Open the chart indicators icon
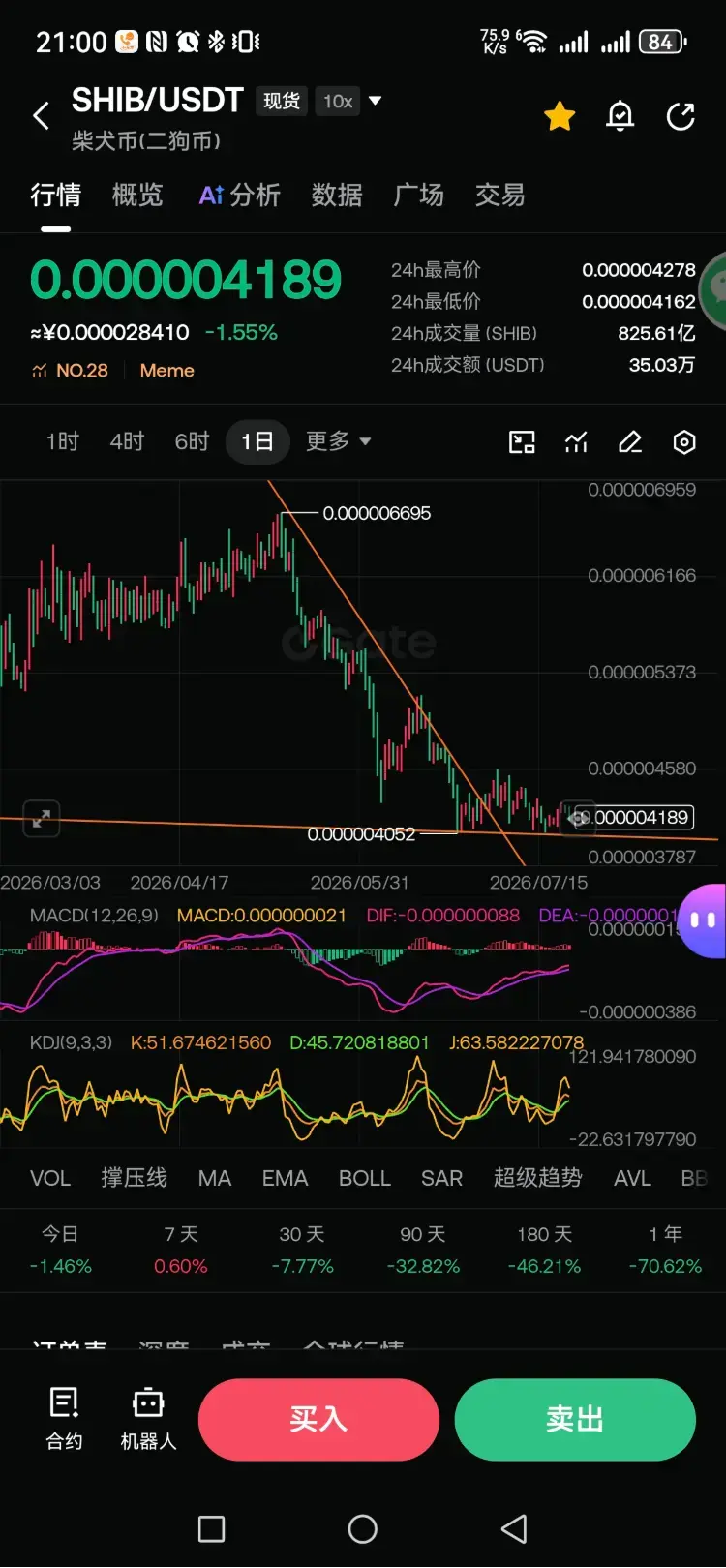 576,442
